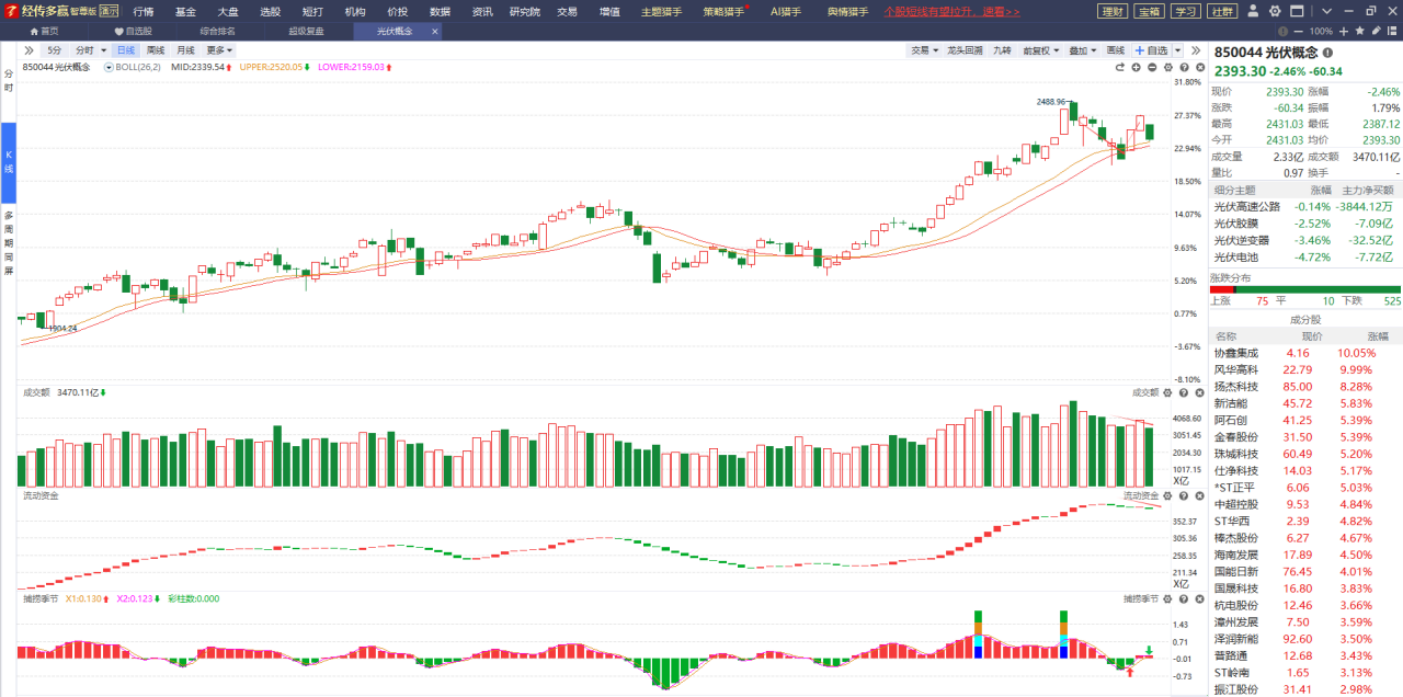
Task: Click the zoom-out minus icon above main chart
Action: pyautogui.click(x=1152, y=67)
